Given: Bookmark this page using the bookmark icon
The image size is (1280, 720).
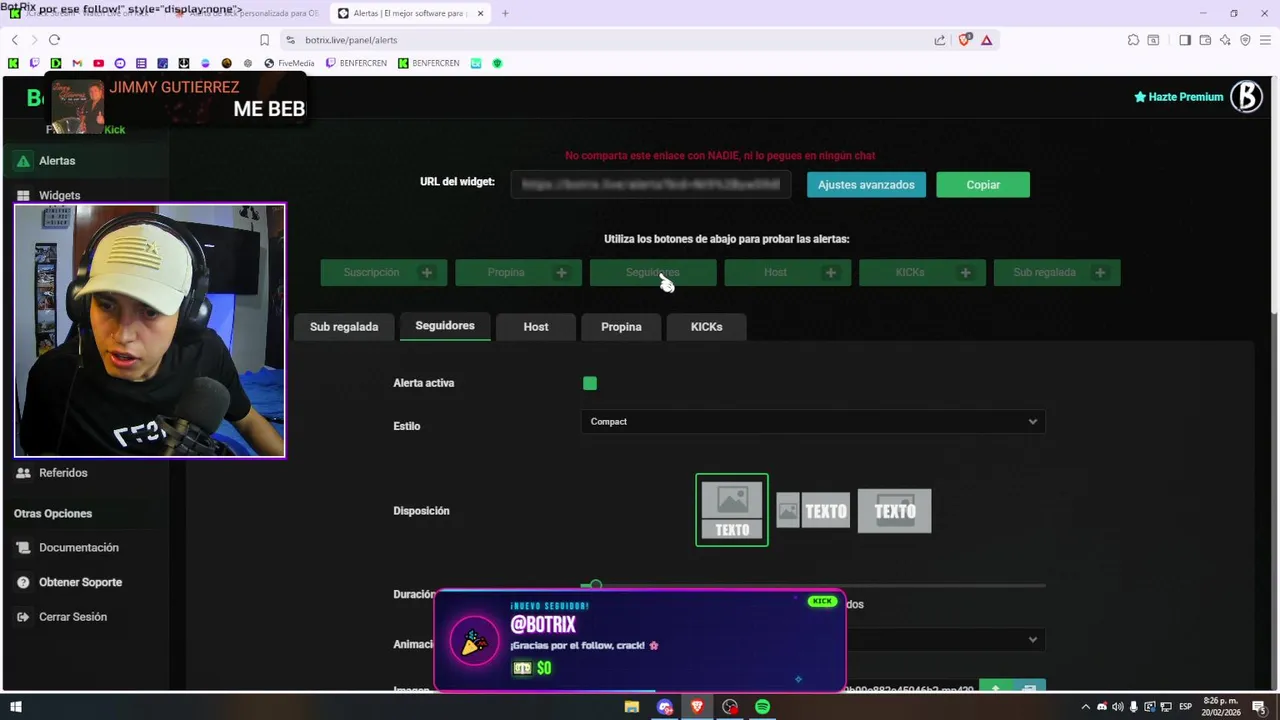Looking at the screenshot, I should (264, 40).
